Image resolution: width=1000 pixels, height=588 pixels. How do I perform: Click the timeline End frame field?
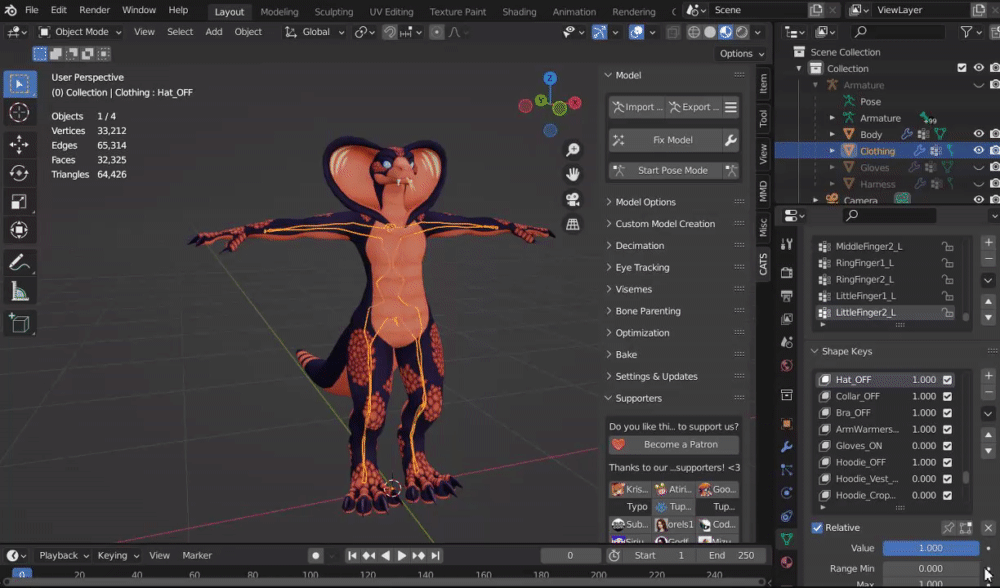(x=732, y=555)
